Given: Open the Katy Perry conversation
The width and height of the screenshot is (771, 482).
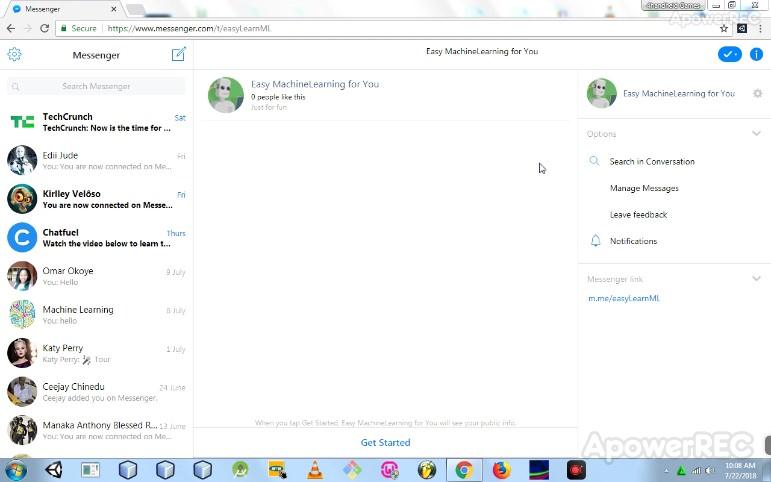Looking at the screenshot, I should click(96, 353).
